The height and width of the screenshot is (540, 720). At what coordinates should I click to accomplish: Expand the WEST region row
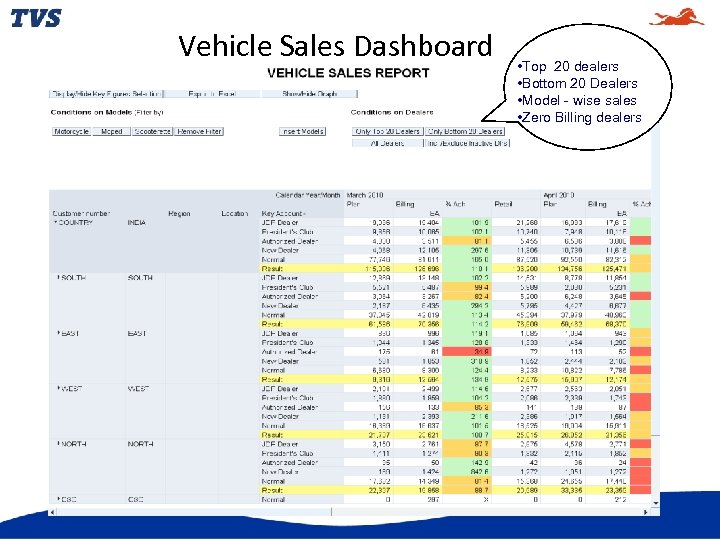(x=58, y=388)
